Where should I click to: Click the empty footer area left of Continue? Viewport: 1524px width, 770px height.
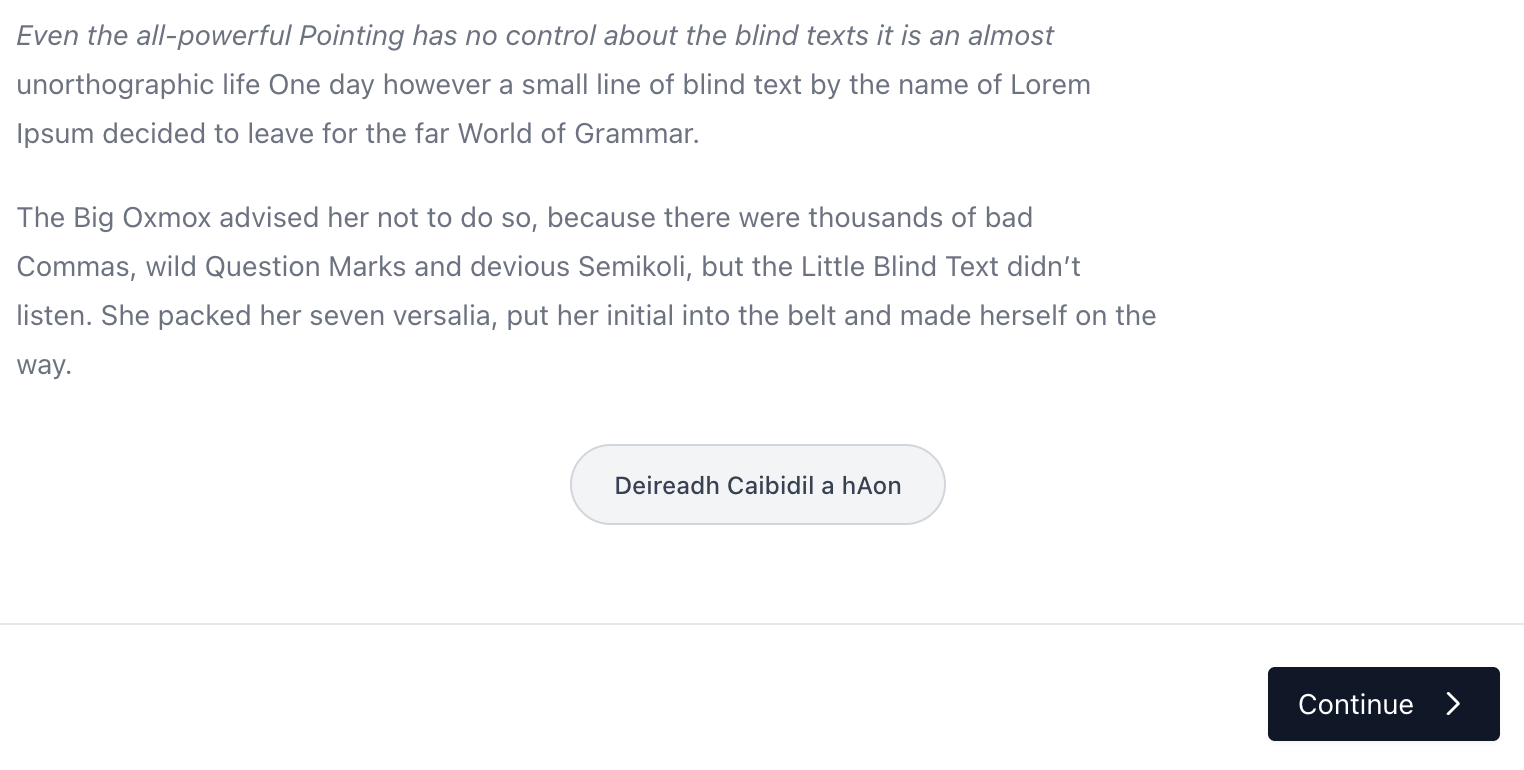click(600, 704)
